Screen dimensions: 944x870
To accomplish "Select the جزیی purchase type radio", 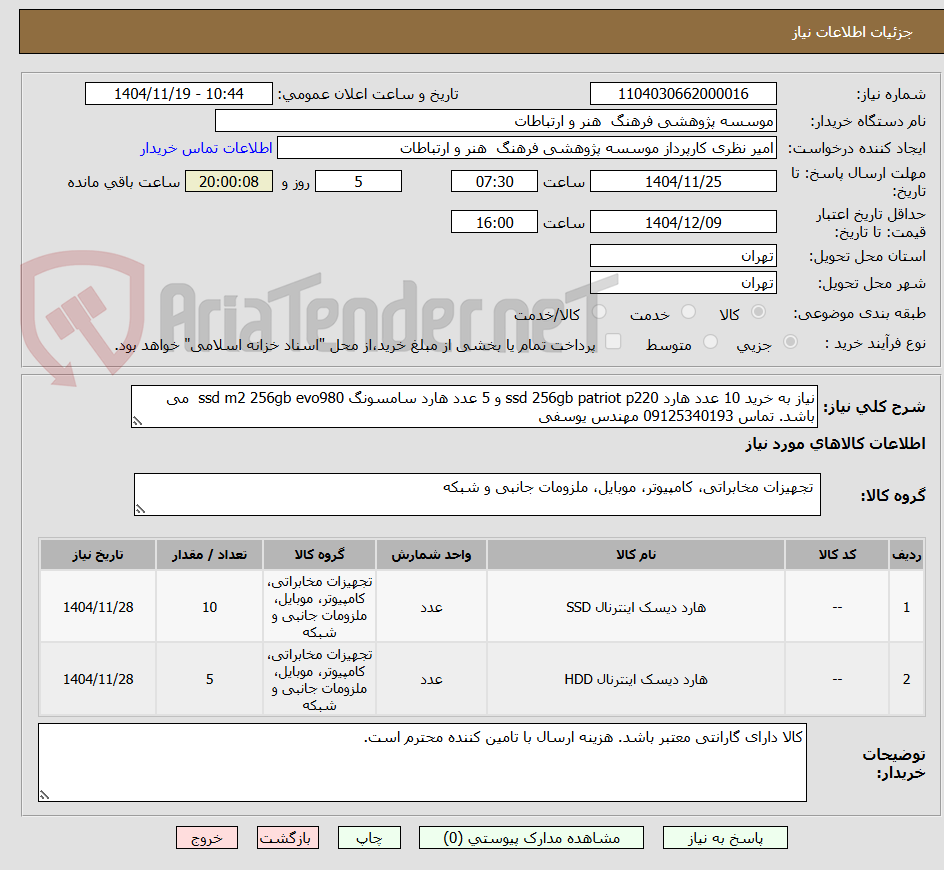I will [x=790, y=342].
